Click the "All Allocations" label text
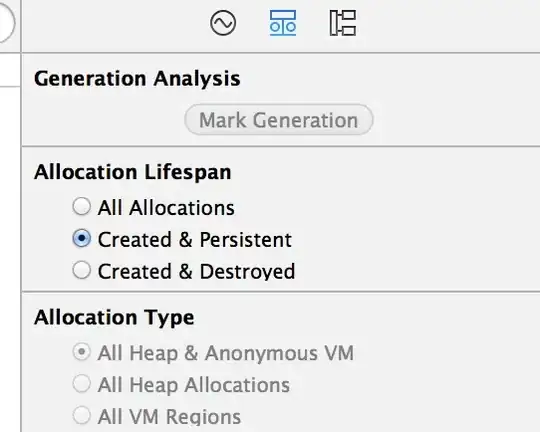 [x=166, y=208]
